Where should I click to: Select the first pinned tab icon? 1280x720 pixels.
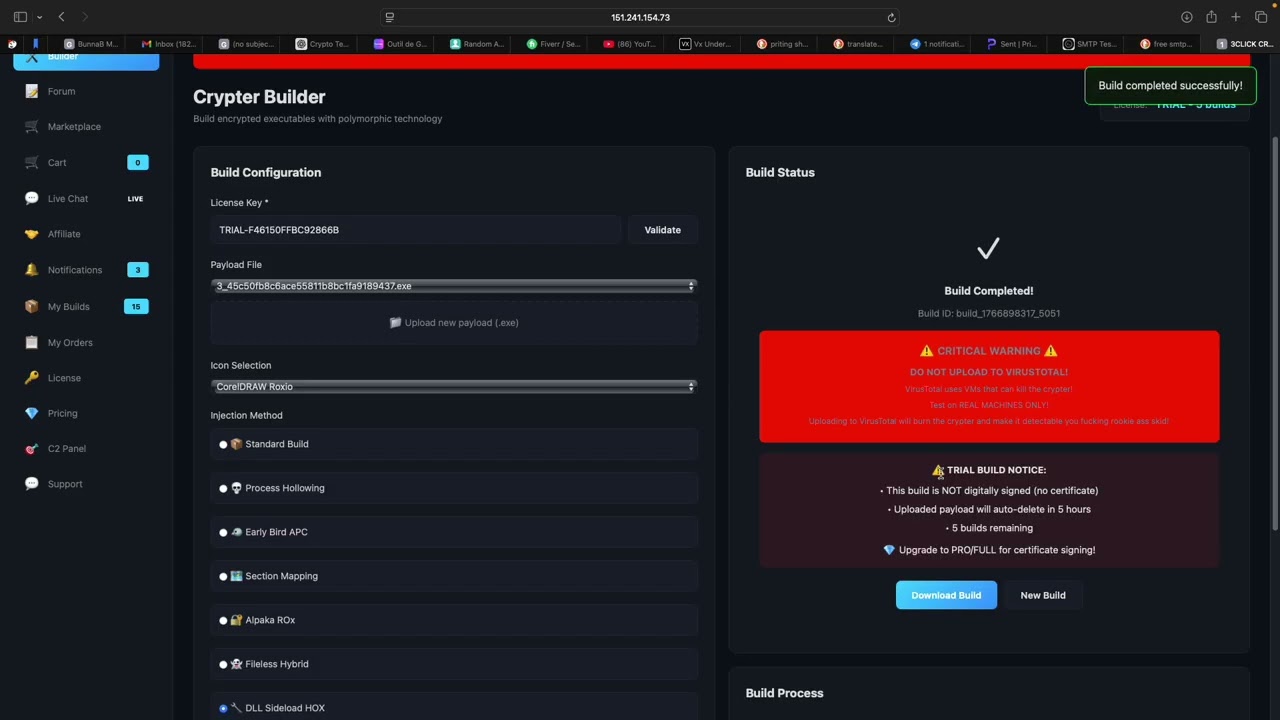tap(12, 44)
